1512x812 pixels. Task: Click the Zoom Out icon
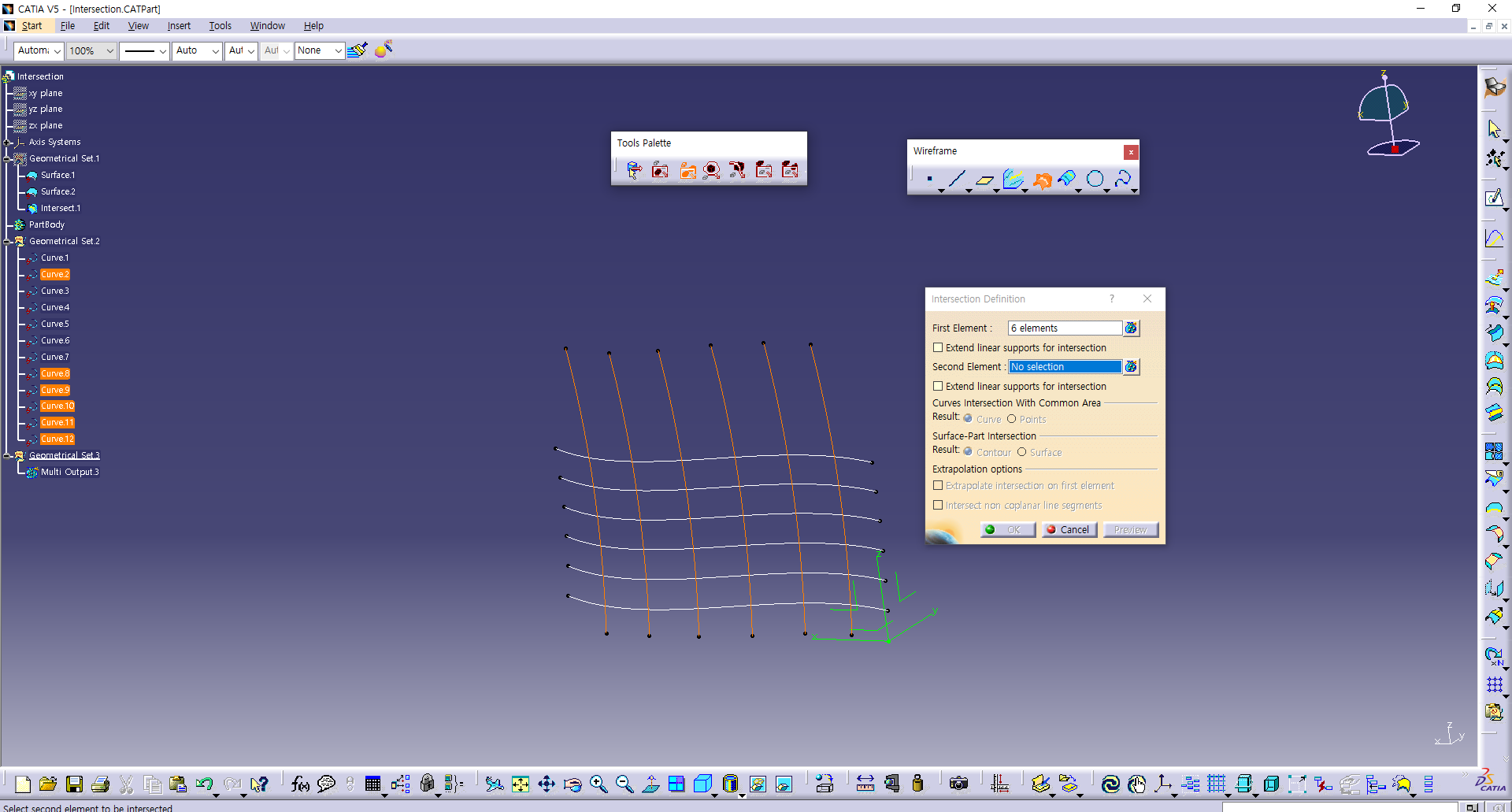[x=624, y=784]
